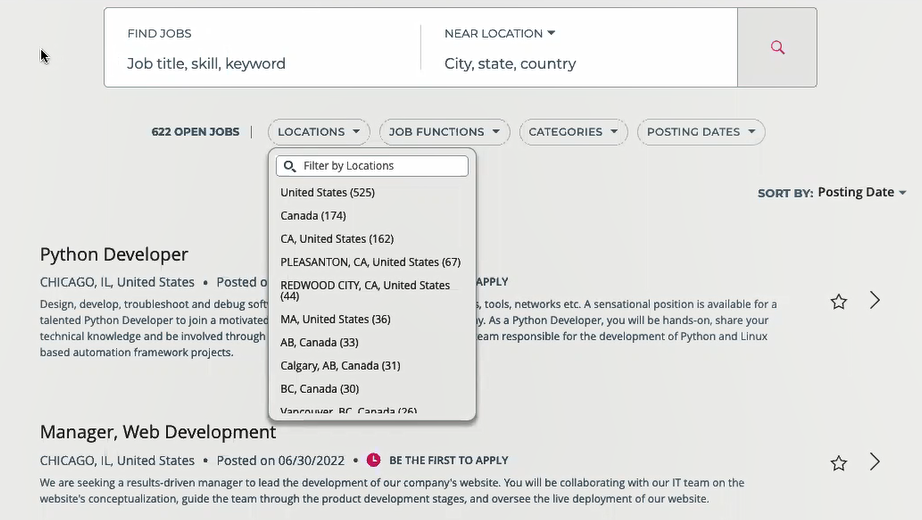Select PLEASANTON, CA, United States (67)
Viewport: 922px width, 520px height.
tap(370, 262)
